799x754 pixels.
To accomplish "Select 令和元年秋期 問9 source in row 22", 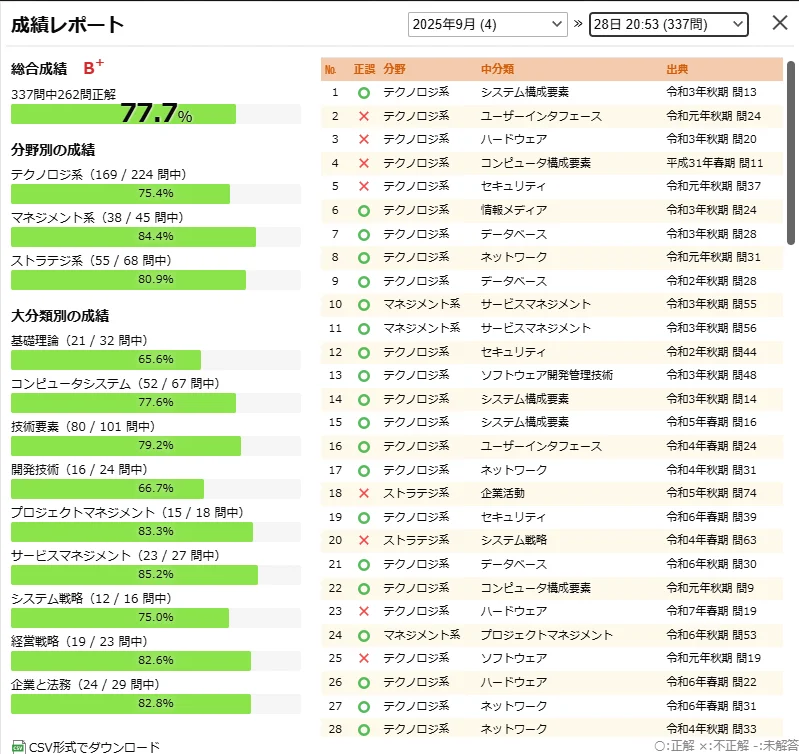I will pos(710,588).
